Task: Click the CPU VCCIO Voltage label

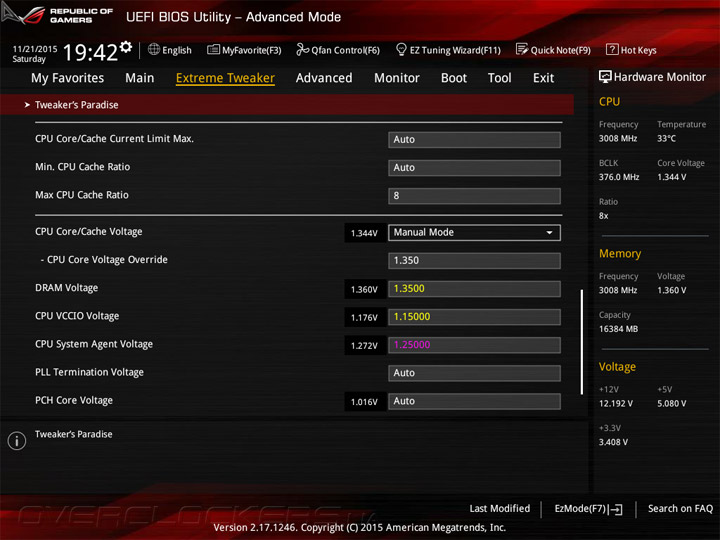Action: [x=77, y=316]
